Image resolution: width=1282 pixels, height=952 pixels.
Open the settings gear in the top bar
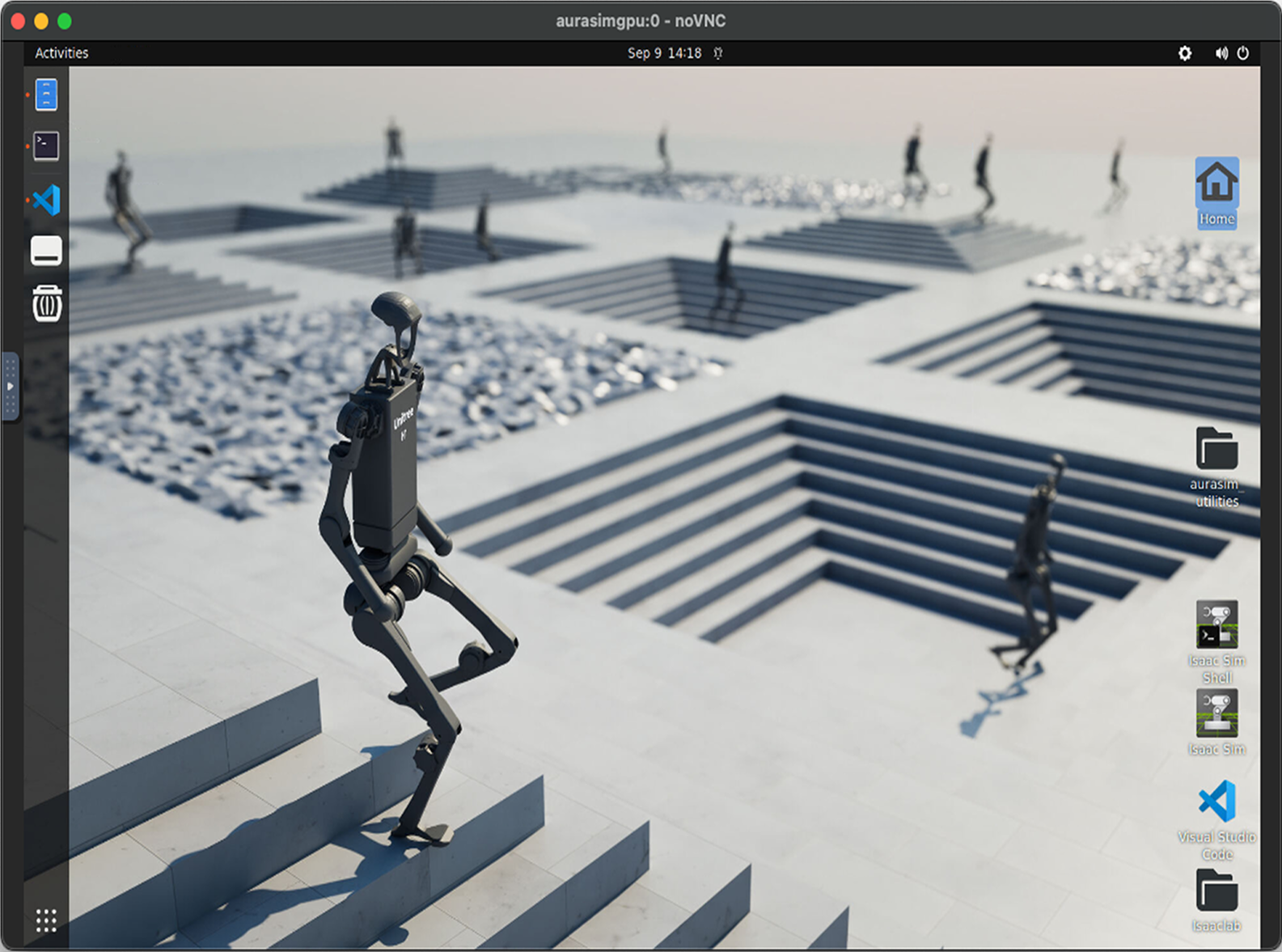[x=1185, y=53]
